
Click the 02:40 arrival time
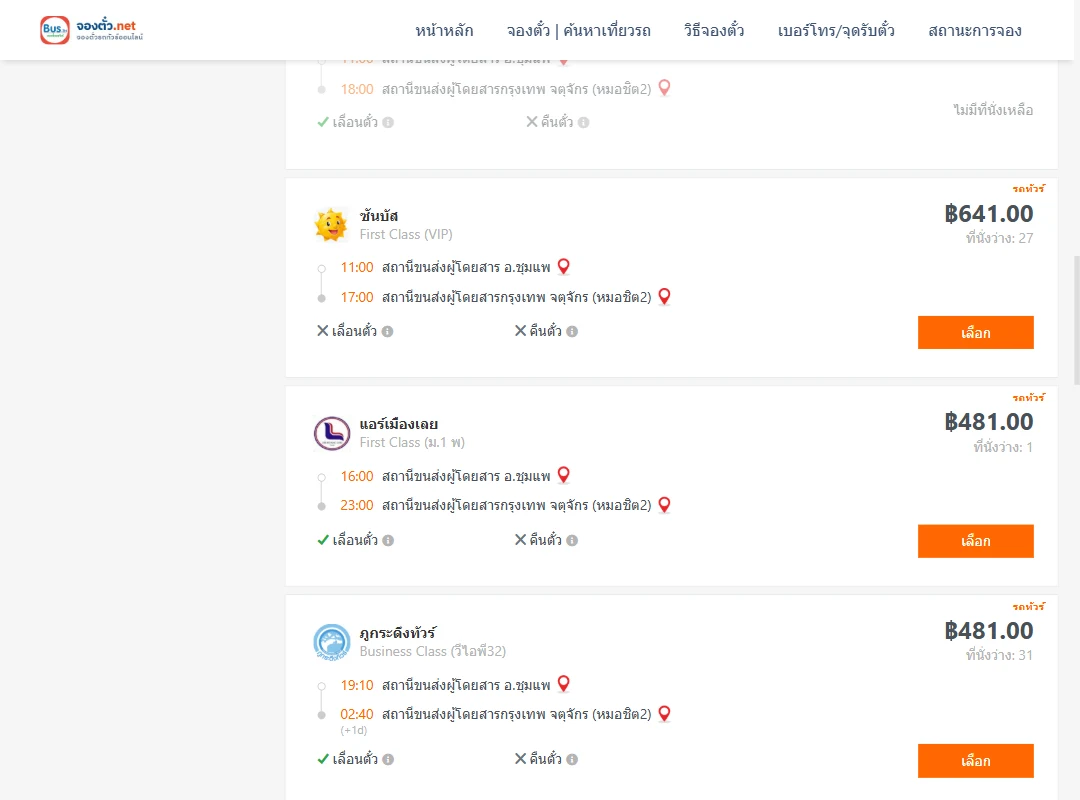357,714
